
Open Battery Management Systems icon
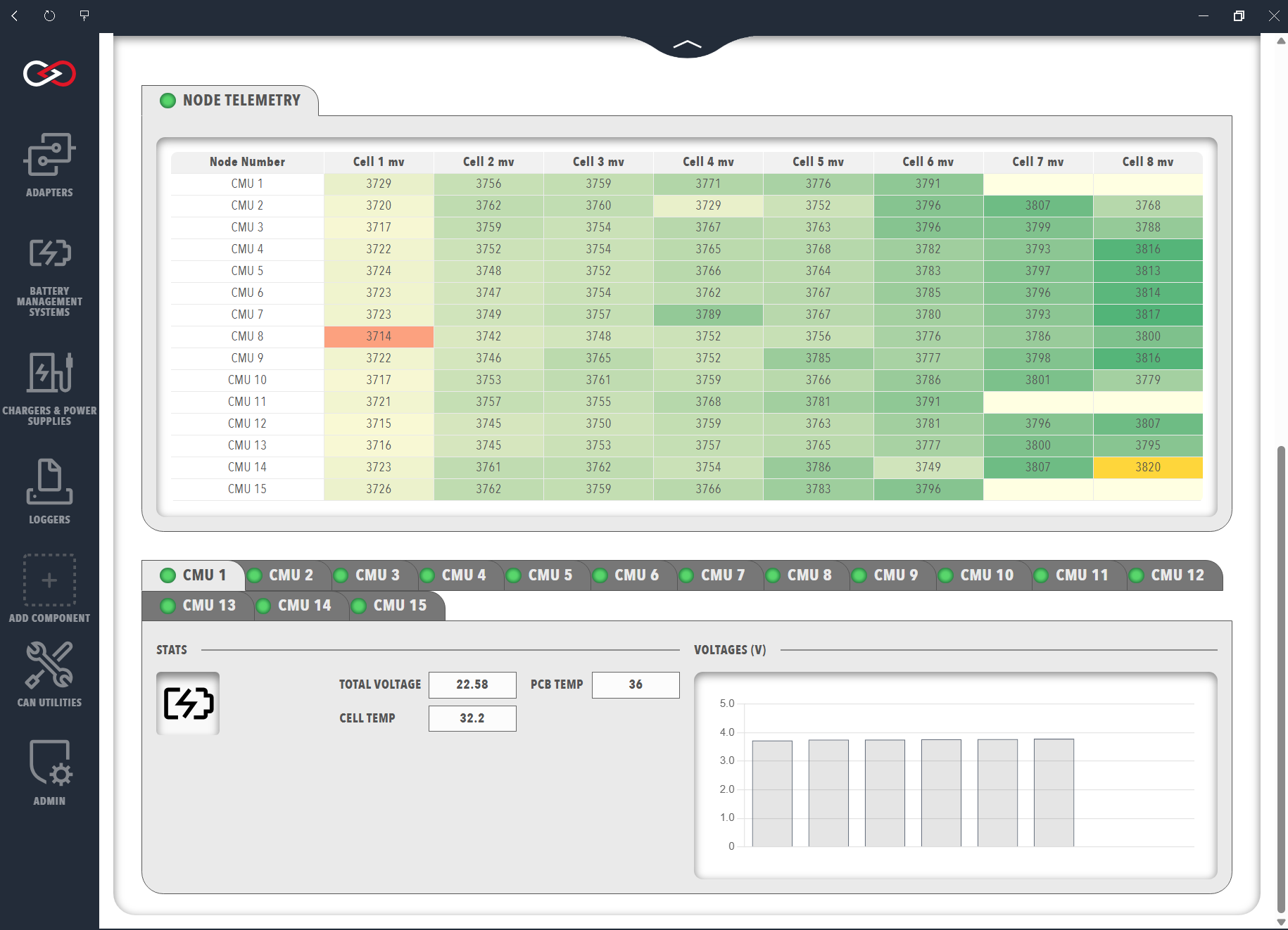pyautogui.click(x=49, y=253)
